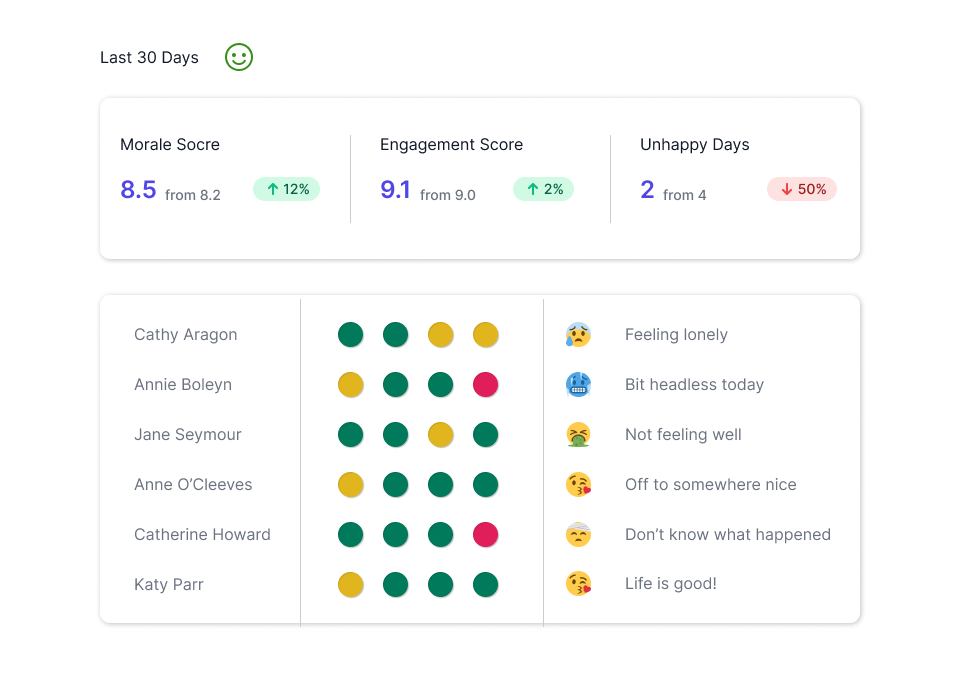Open the Jane Seymour entry
Image resolution: width=960 pixels, height=698 pixels.
click(x=188, y=435)
